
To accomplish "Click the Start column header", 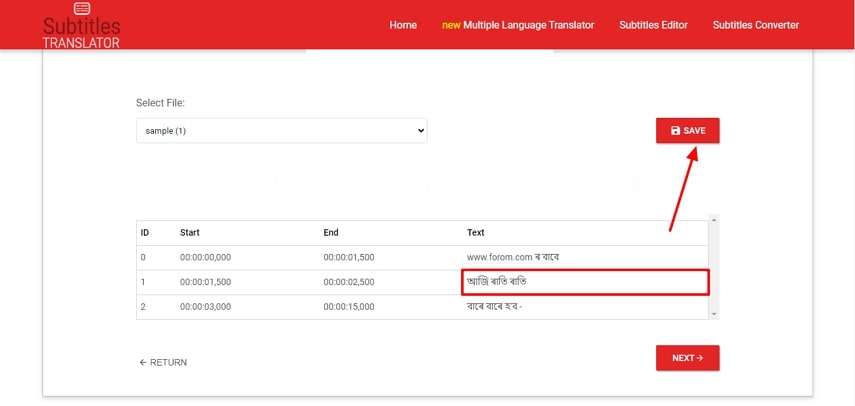I will (190, 233).
